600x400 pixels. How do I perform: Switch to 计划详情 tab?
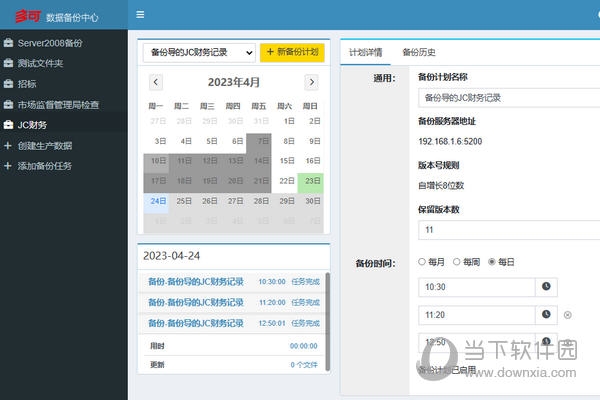pos(365,52)
